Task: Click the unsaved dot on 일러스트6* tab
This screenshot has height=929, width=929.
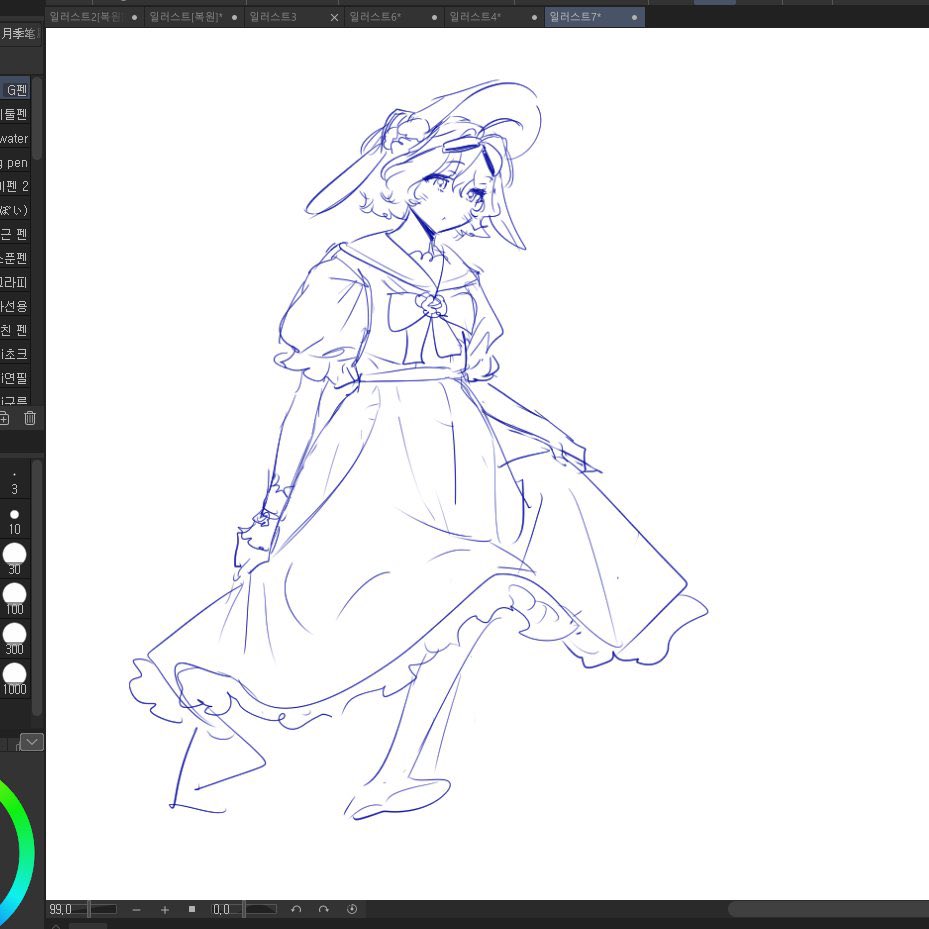Action: (434, 18)
